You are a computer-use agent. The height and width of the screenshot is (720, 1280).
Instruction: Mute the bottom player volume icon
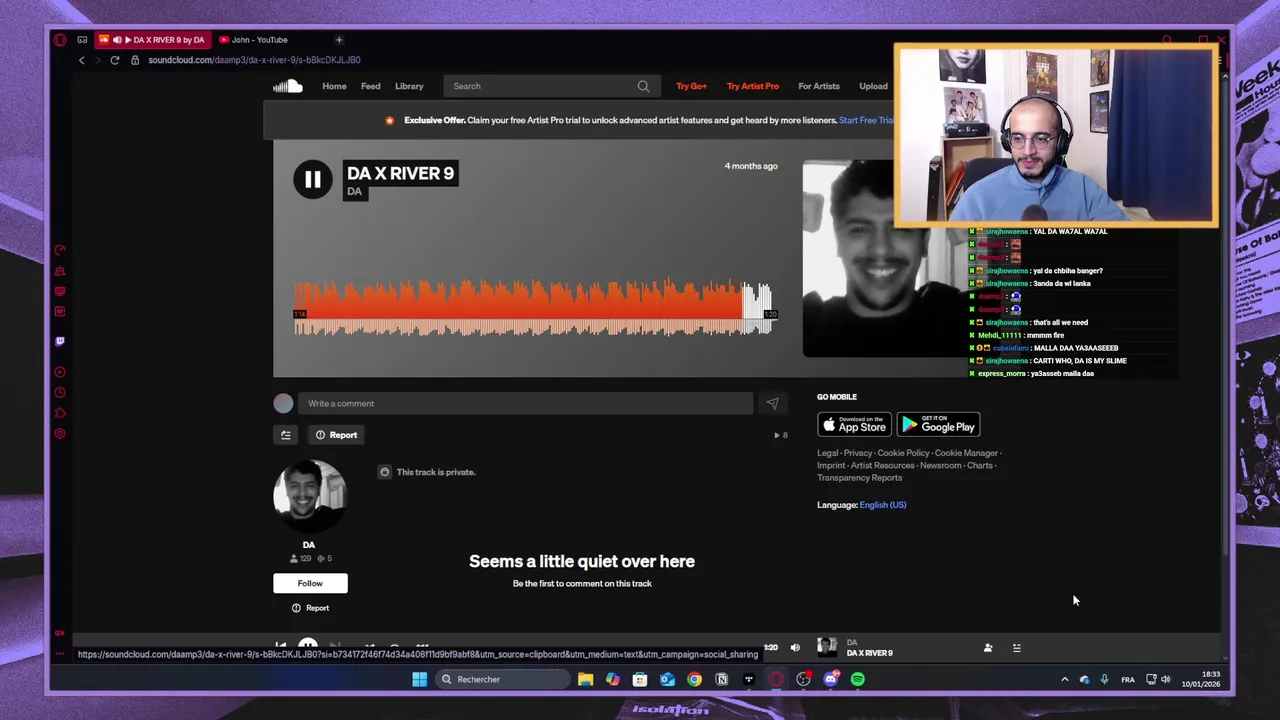795,648
